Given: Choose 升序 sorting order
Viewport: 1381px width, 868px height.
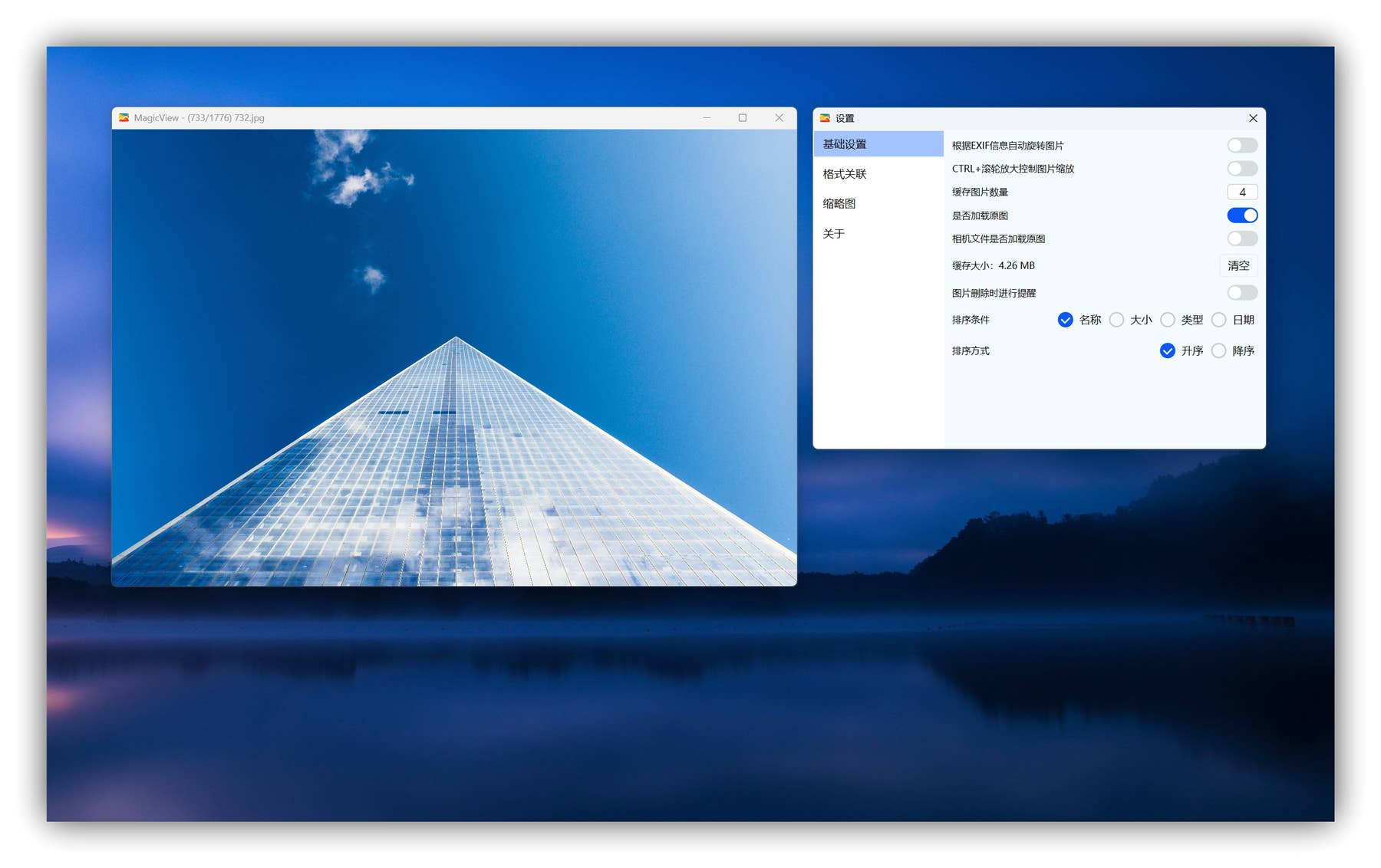Looking at the screenshot, I should (x=1167, y=350).
